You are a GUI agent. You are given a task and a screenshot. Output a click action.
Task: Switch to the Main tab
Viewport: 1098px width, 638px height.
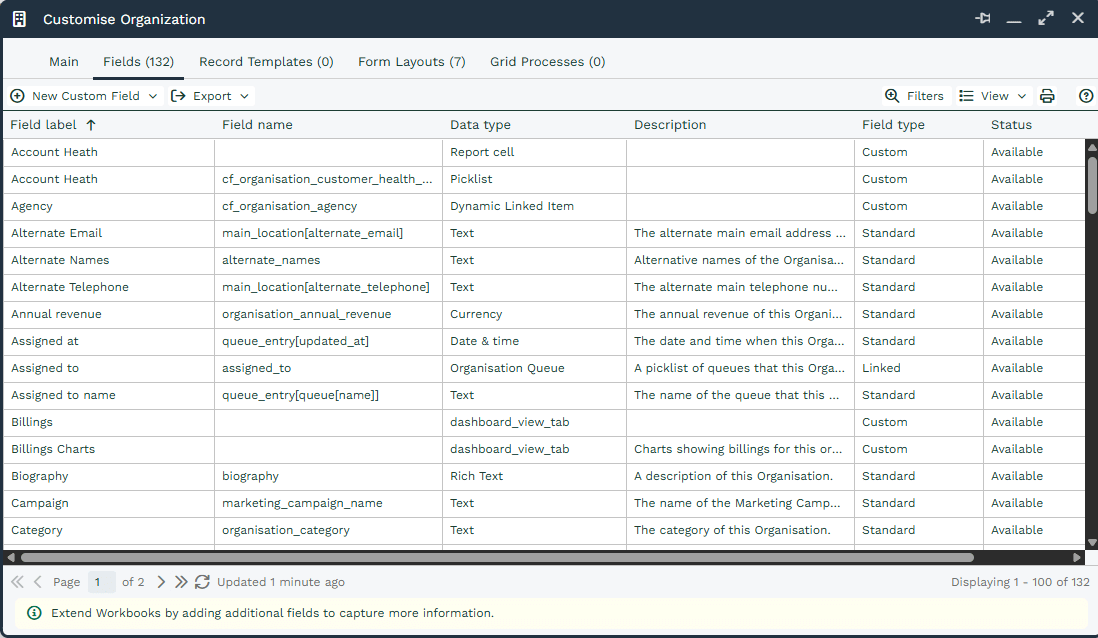(x=64, y=62)
